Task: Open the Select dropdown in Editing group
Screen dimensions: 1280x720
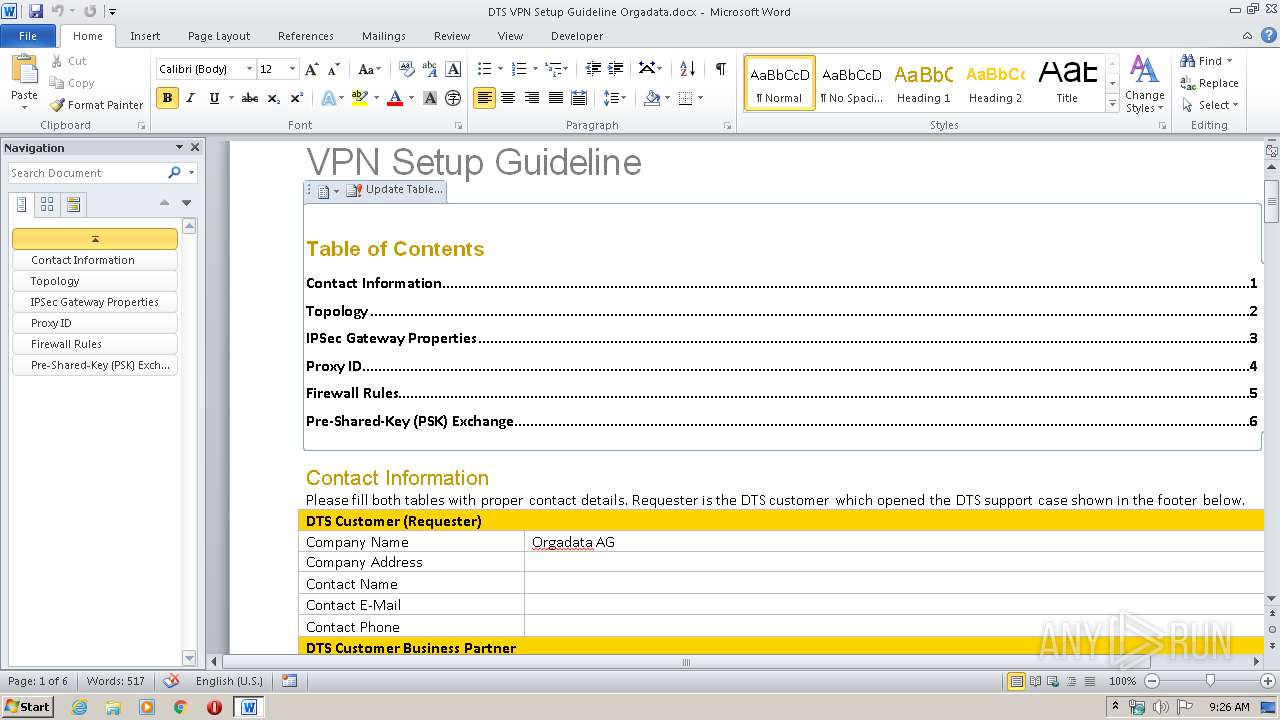Action: click(x=1209, y=105)
